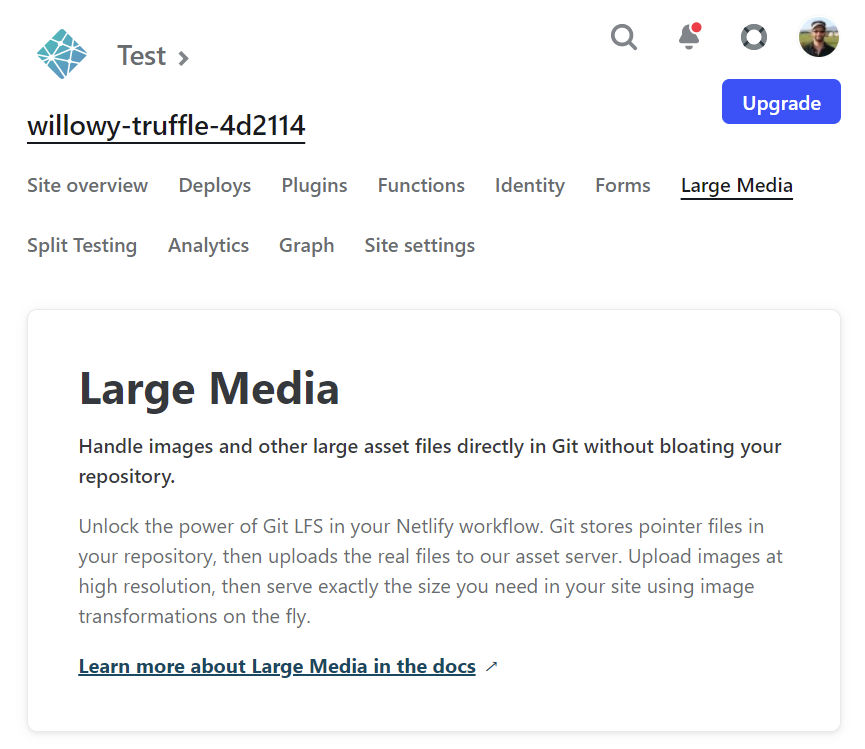Select the Functions tab

421,185
